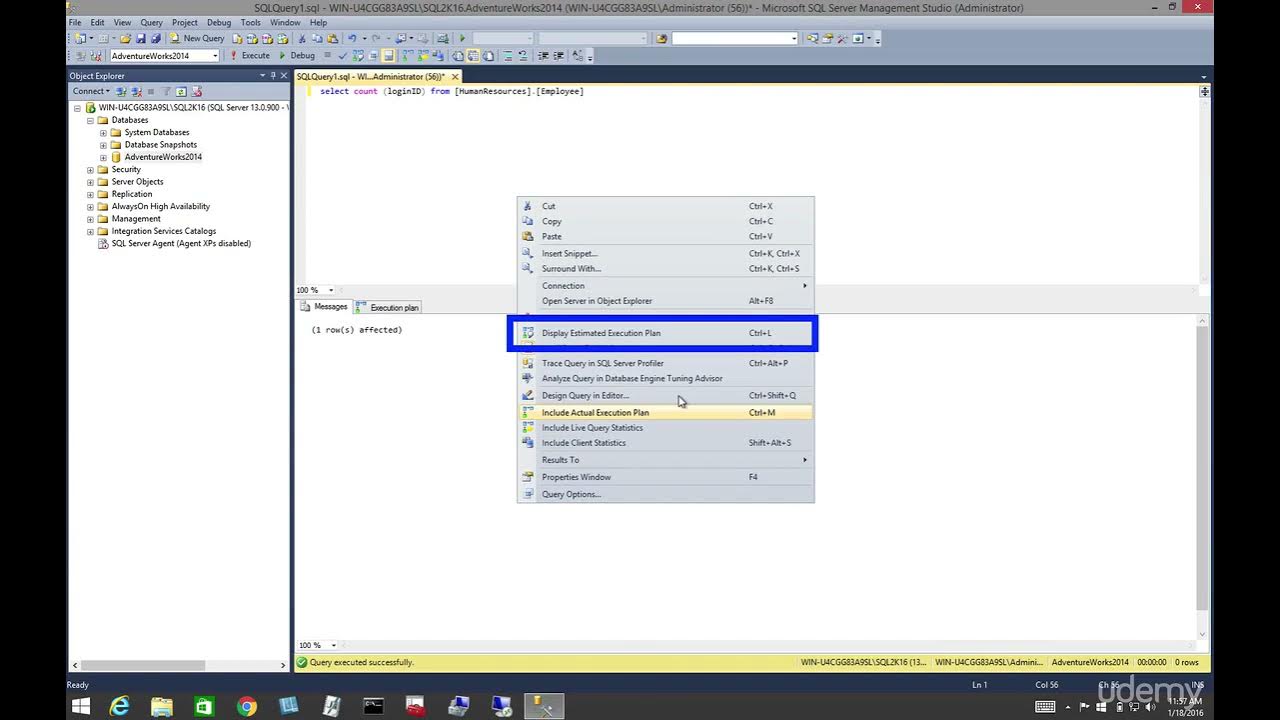Image resolution: width=1280 pixels, height=720 pixels.
Task: Open the editor zoom 100% dropdown
Action: 333,290
